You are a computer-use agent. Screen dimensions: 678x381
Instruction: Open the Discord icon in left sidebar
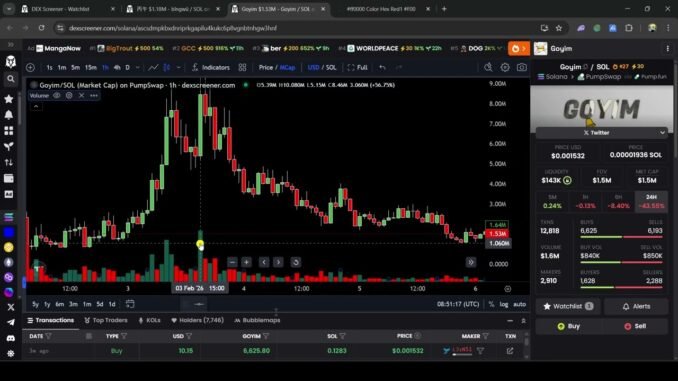click(10, 338)
